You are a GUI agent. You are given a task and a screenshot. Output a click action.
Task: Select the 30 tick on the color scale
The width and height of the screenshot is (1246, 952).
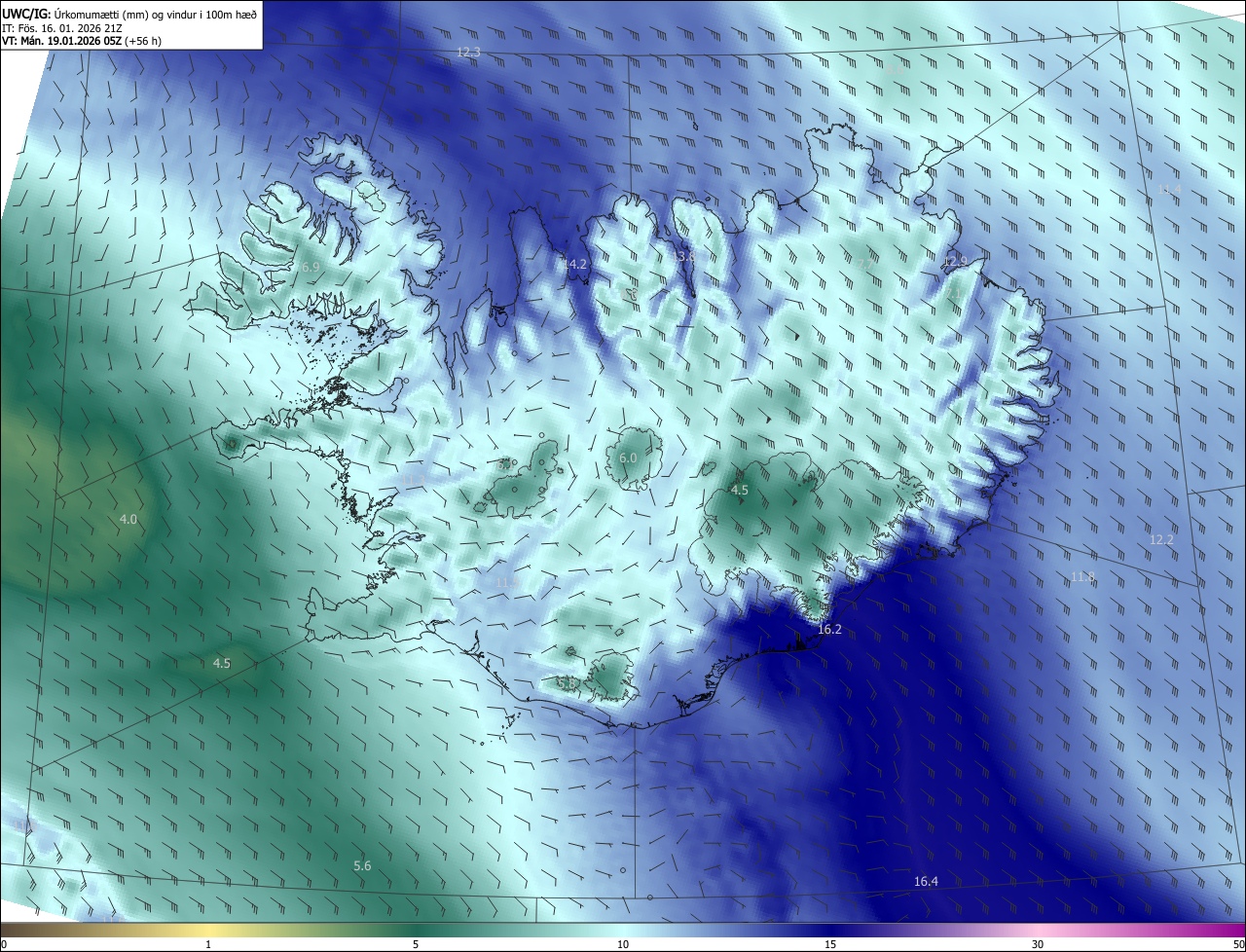pos(1038,944)
